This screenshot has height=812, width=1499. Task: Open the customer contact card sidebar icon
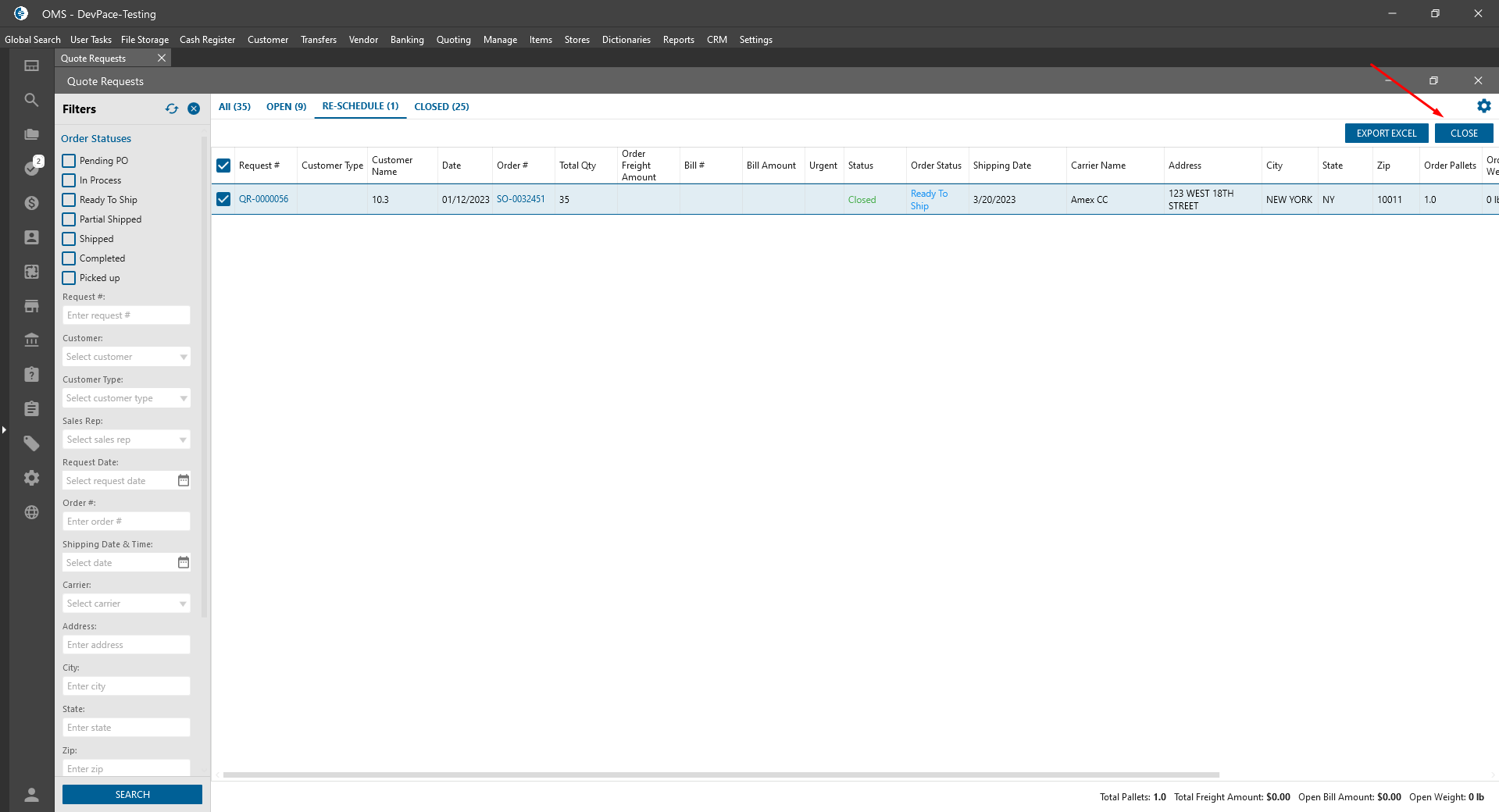click(31, 237)
